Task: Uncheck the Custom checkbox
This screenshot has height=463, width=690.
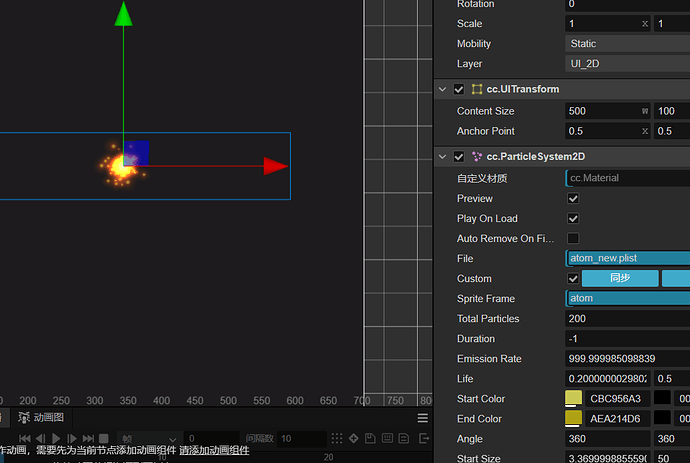Action: tap(573, 279)
